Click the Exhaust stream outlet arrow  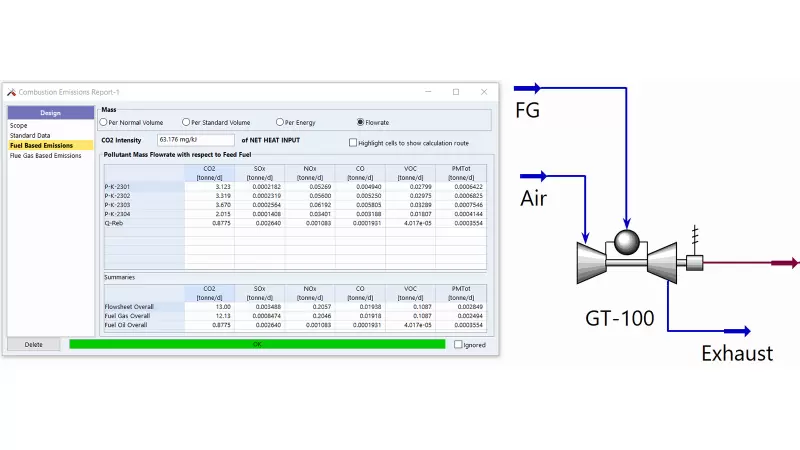(x=738, y=331)
